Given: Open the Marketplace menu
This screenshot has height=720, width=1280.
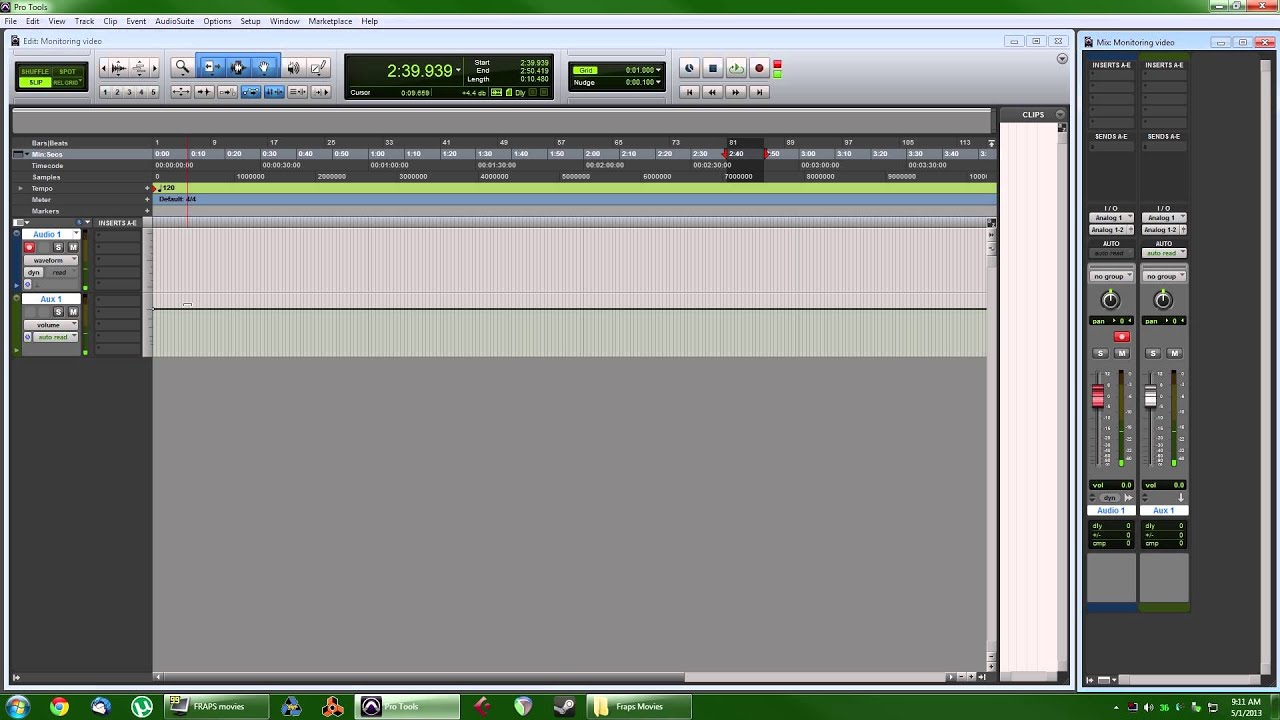Looking at the screenshot, I should (330, 21).
